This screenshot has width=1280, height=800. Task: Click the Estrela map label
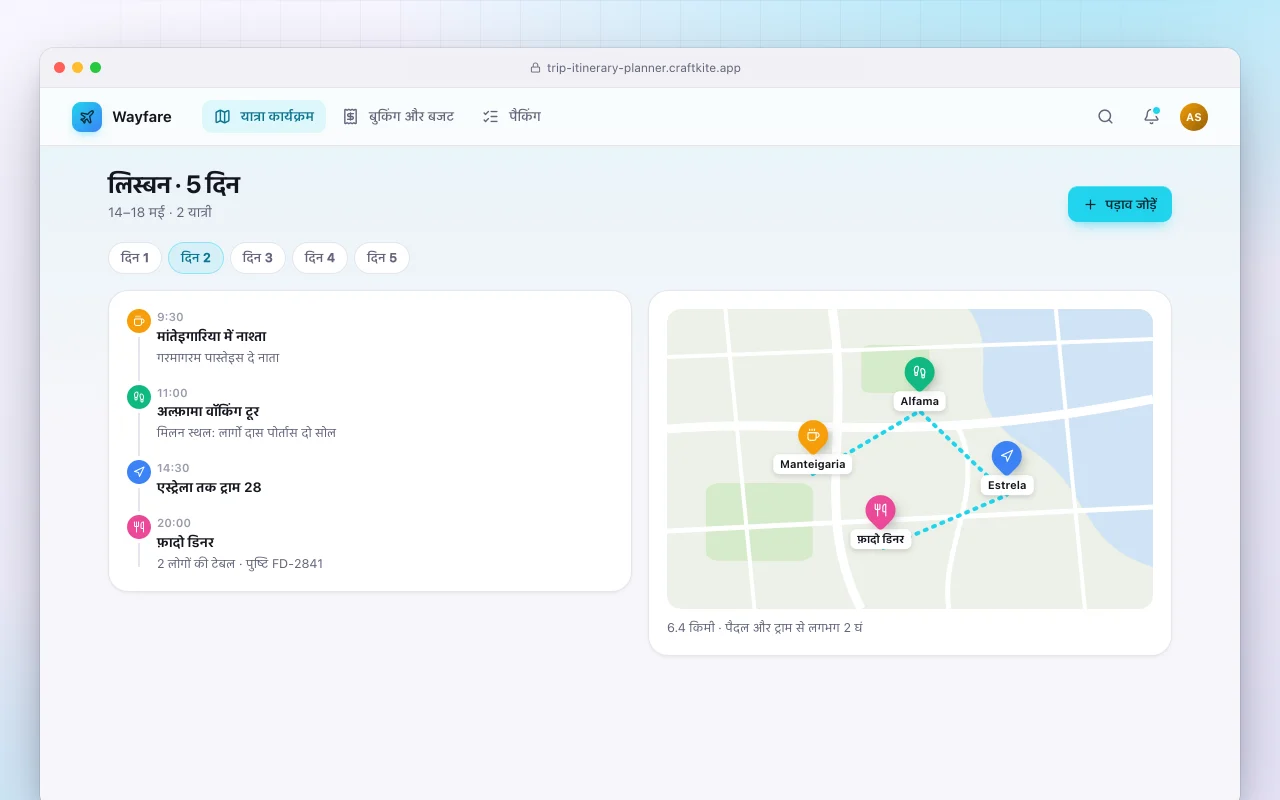(1007, 485)
